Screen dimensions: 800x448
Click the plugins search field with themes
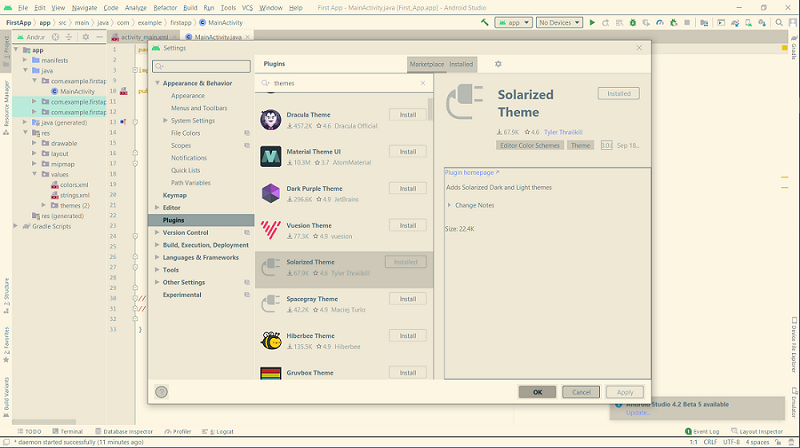(x=343, y=83)
